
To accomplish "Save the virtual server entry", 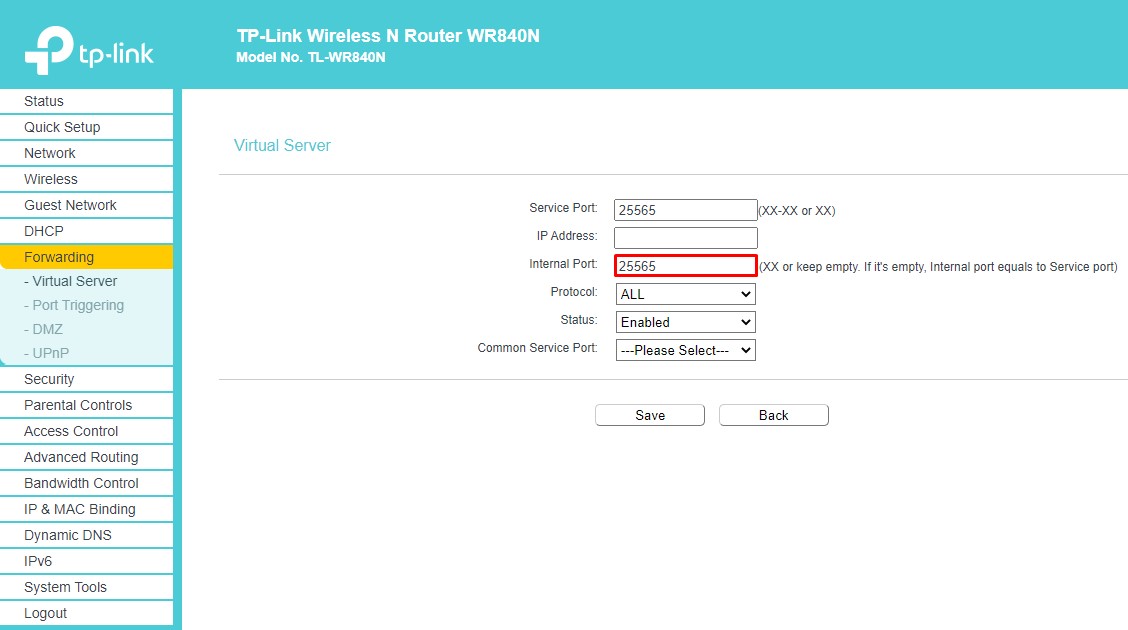I will (x=650, y=415).
